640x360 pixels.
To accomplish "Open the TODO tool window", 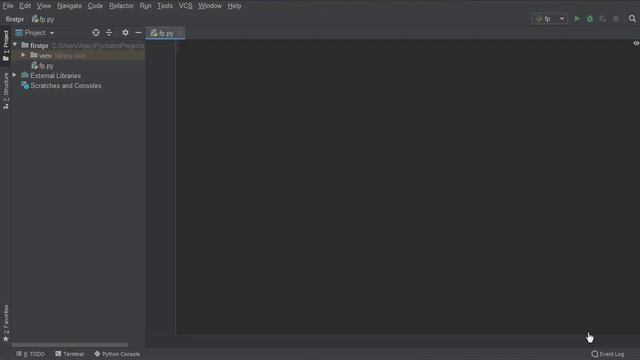I will click(x=31, y=354).
